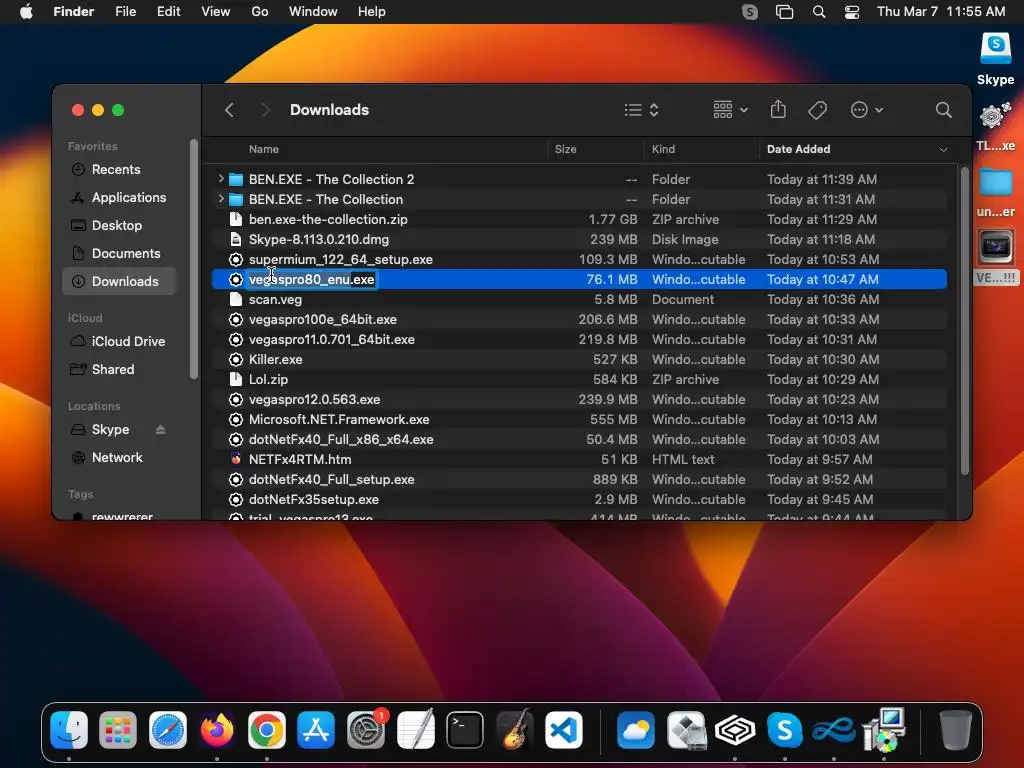Viewport: 1024px width, 768px height.
Task: Open Launchpad from the Dock
Action: pyautogui.click(x=118, y=730)
